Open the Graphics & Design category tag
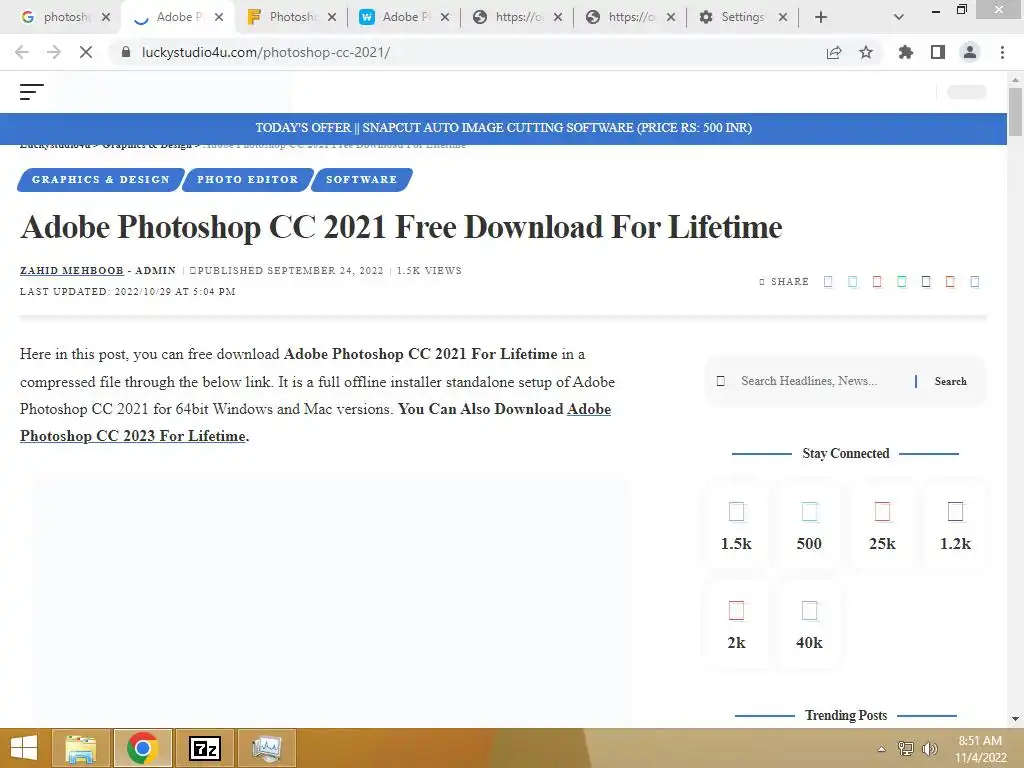Screen dimensions: 1024x768 click(x=101, y=180)
